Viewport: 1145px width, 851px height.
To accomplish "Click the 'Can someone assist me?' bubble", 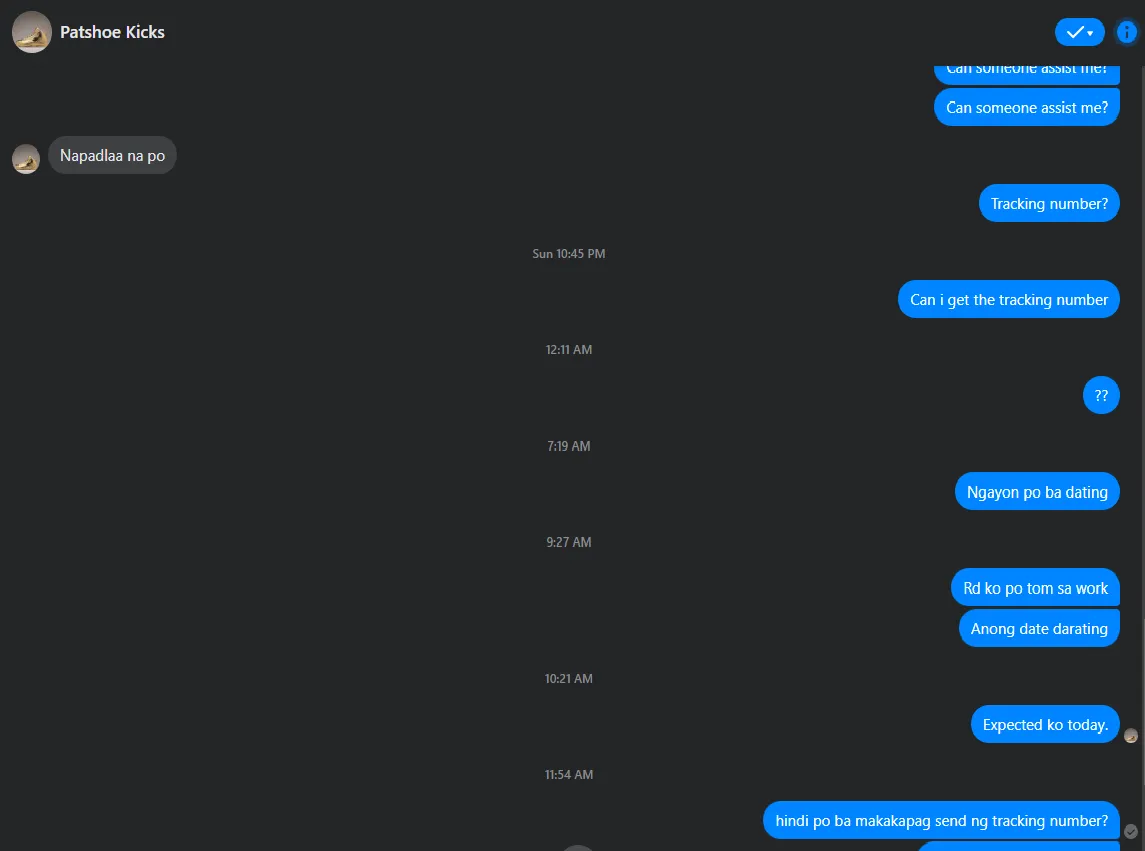I will (x=1027, y=107).
